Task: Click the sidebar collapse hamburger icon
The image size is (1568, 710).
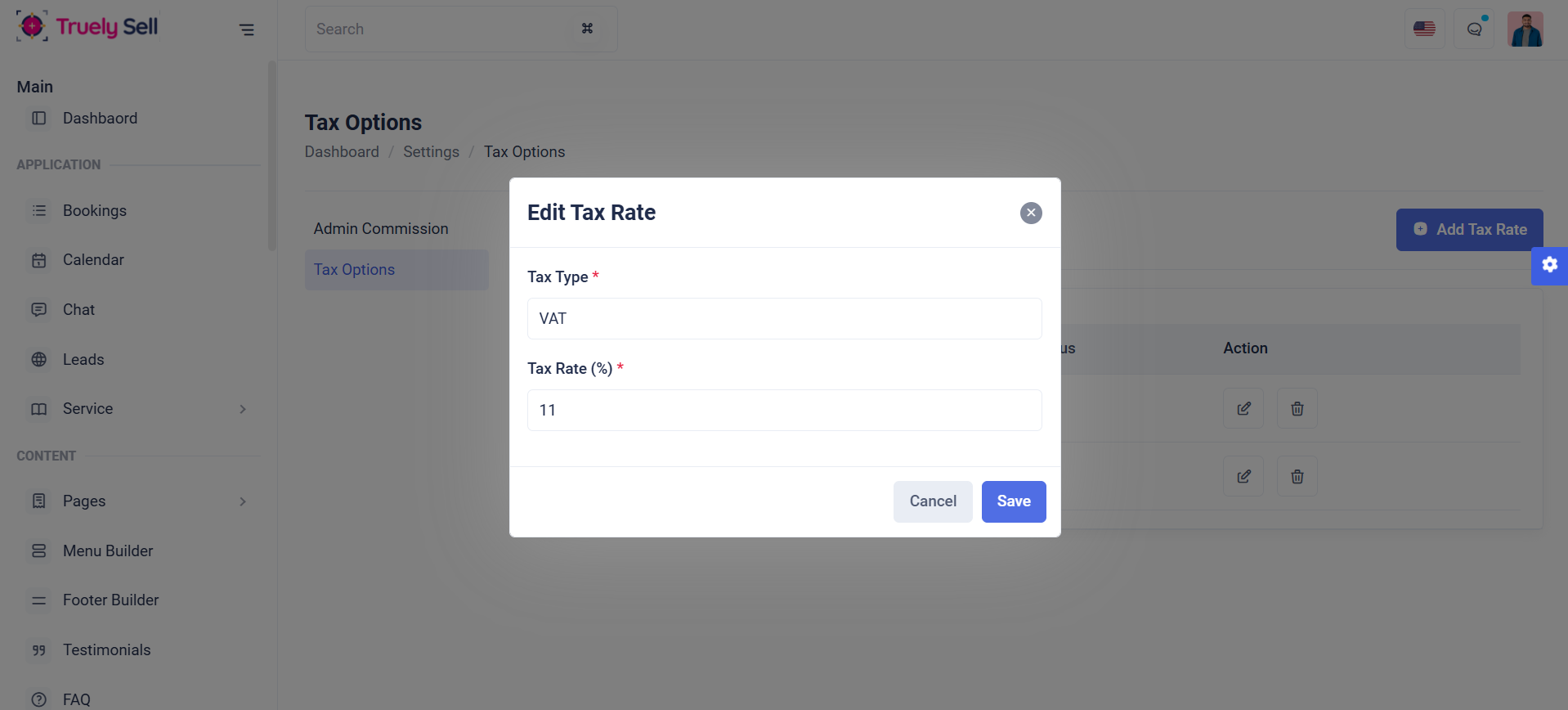Action: (246, 30)
